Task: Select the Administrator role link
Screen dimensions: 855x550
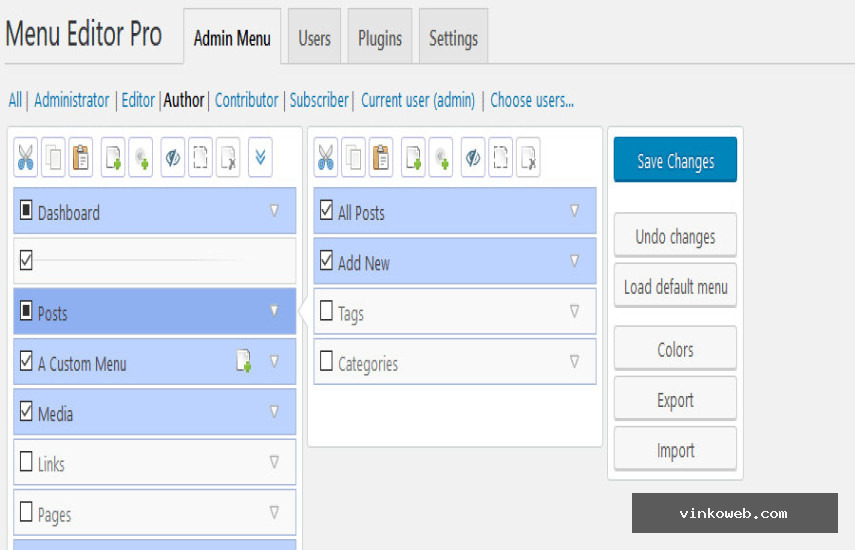Action: [72, 100]
